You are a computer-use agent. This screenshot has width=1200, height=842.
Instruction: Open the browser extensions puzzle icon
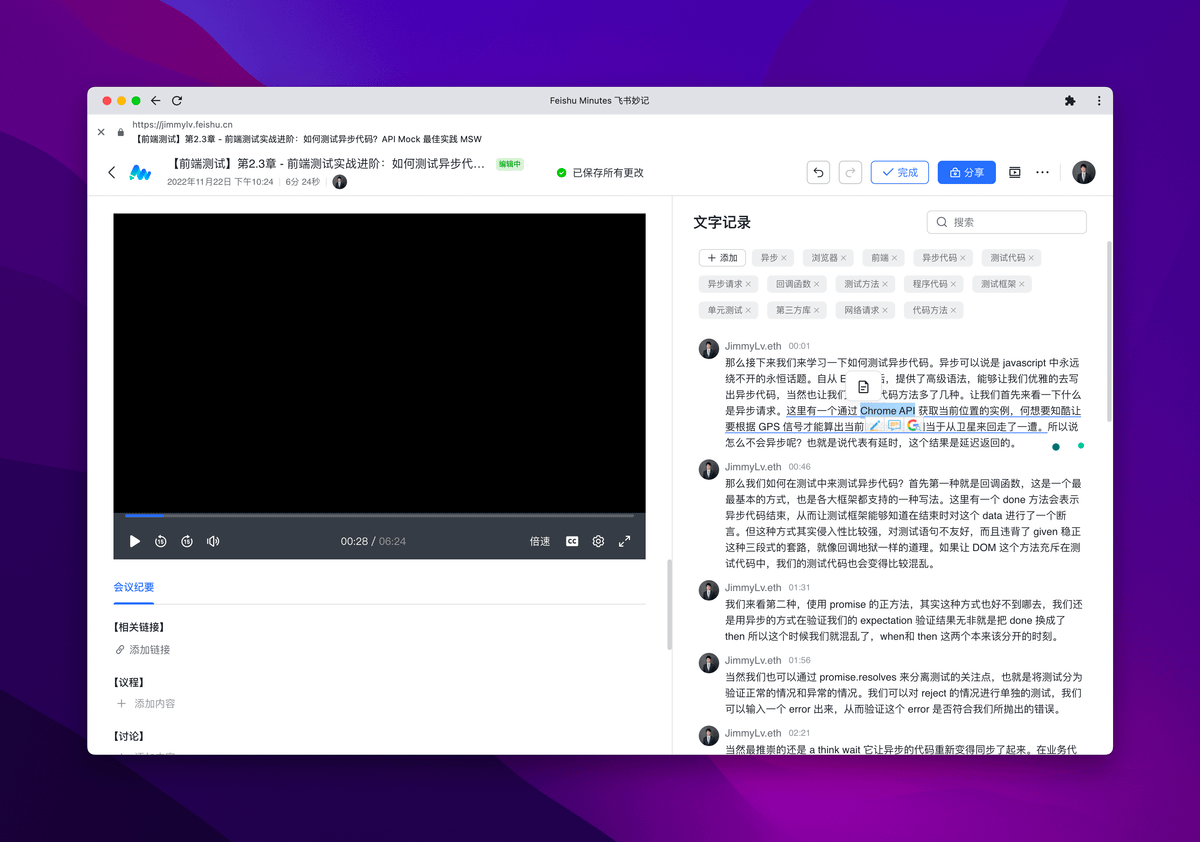(x=1070, y=101)
